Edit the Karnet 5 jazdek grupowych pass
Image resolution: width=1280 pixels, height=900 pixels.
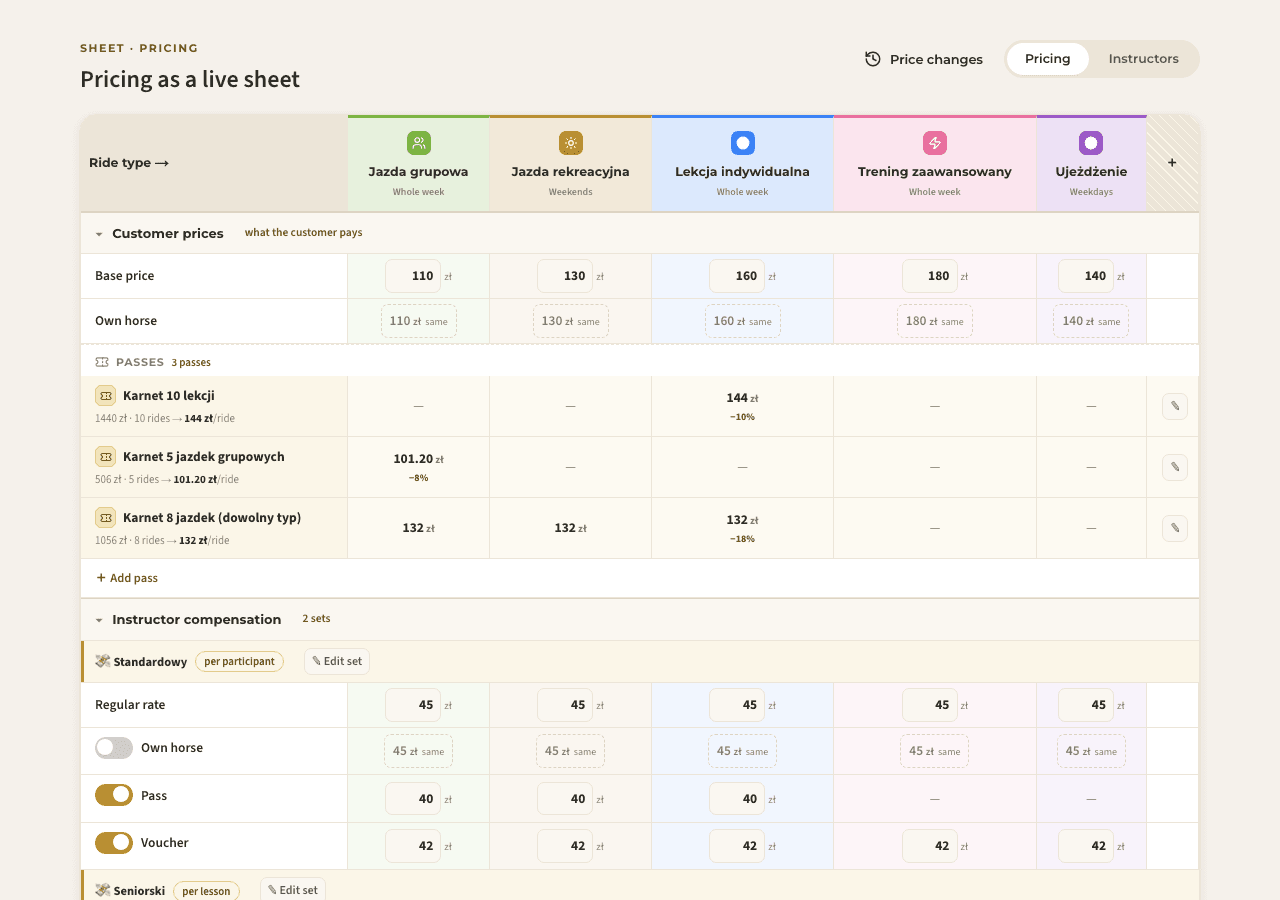1175,467
